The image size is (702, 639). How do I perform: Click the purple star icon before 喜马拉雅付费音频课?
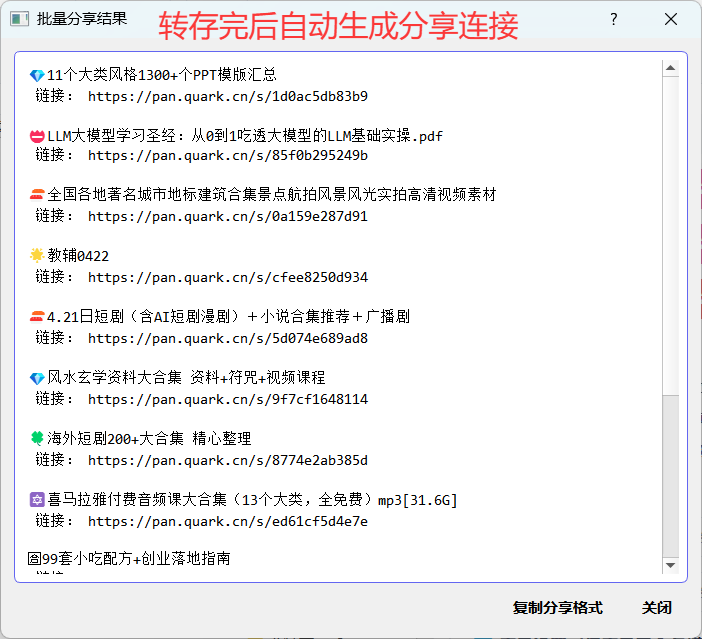click(x=37, y=499)
